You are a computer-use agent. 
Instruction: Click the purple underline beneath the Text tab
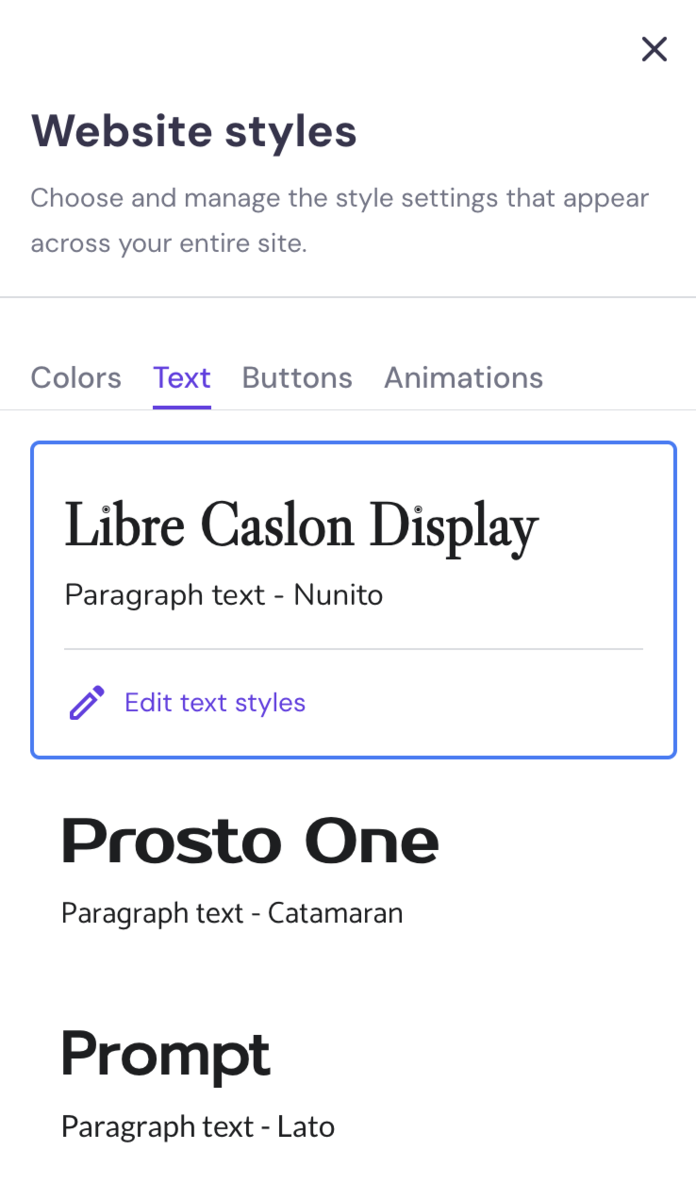pyautogui.click(x=182, y=407)
